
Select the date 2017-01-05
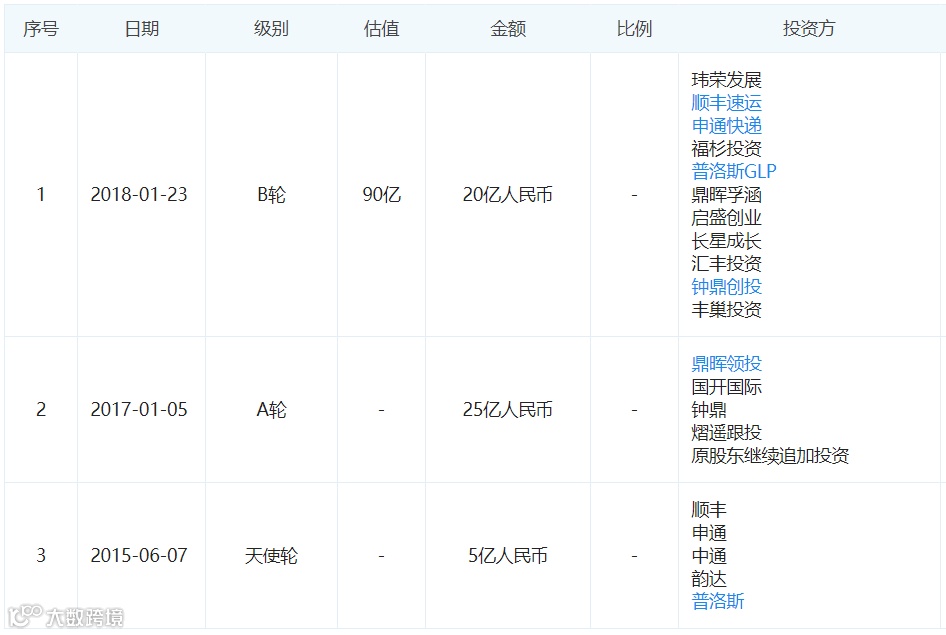pos(139,409)
